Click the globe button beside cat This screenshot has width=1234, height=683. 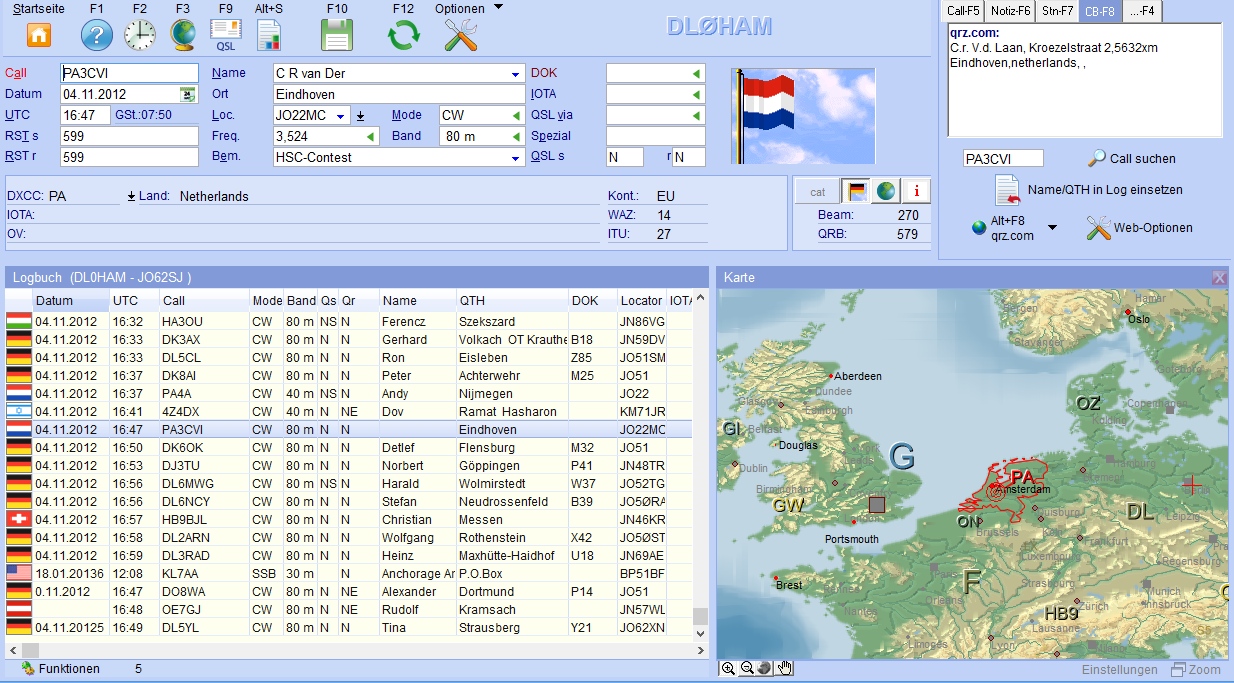point(886,191)
